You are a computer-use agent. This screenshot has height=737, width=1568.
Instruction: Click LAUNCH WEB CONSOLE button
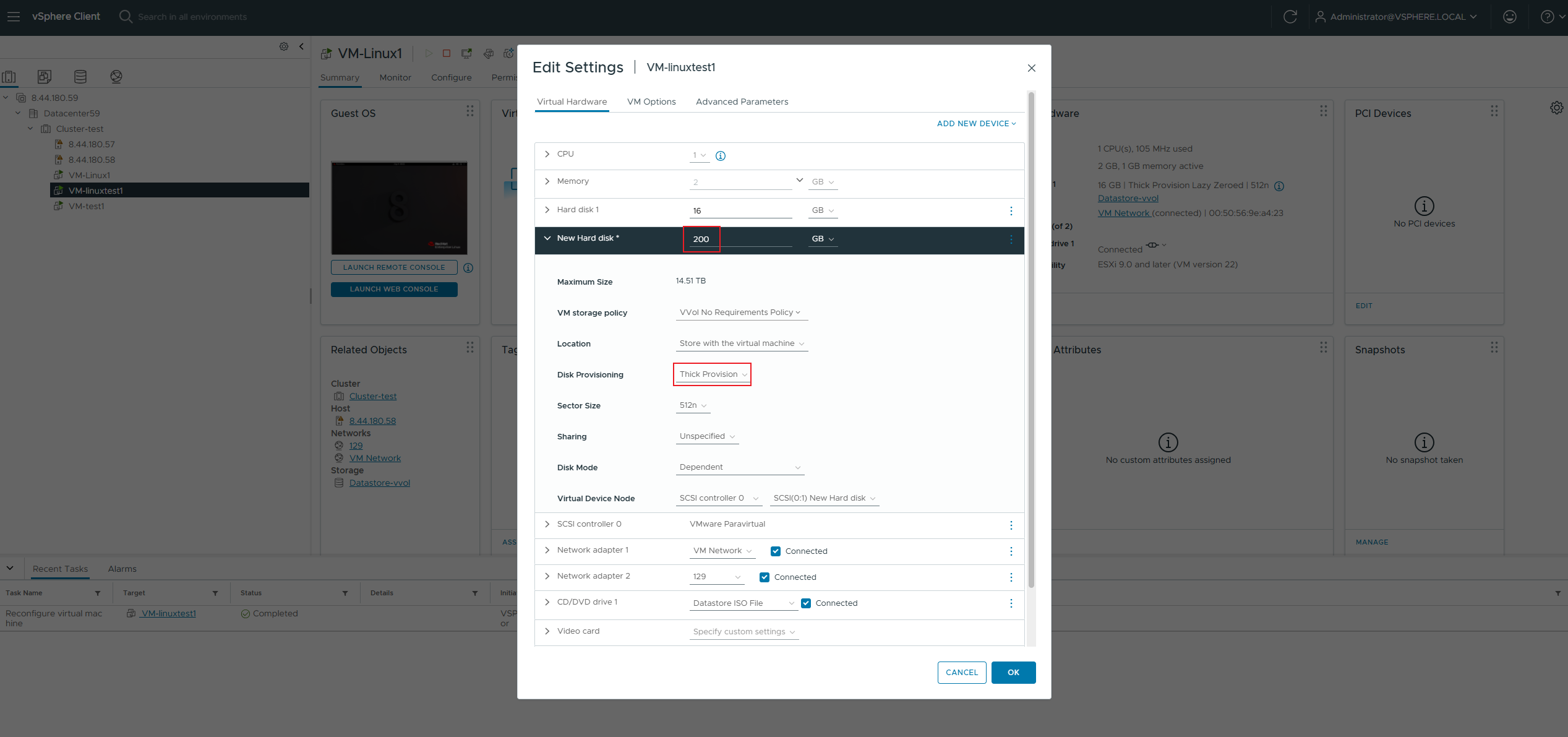tap(394, 290)
